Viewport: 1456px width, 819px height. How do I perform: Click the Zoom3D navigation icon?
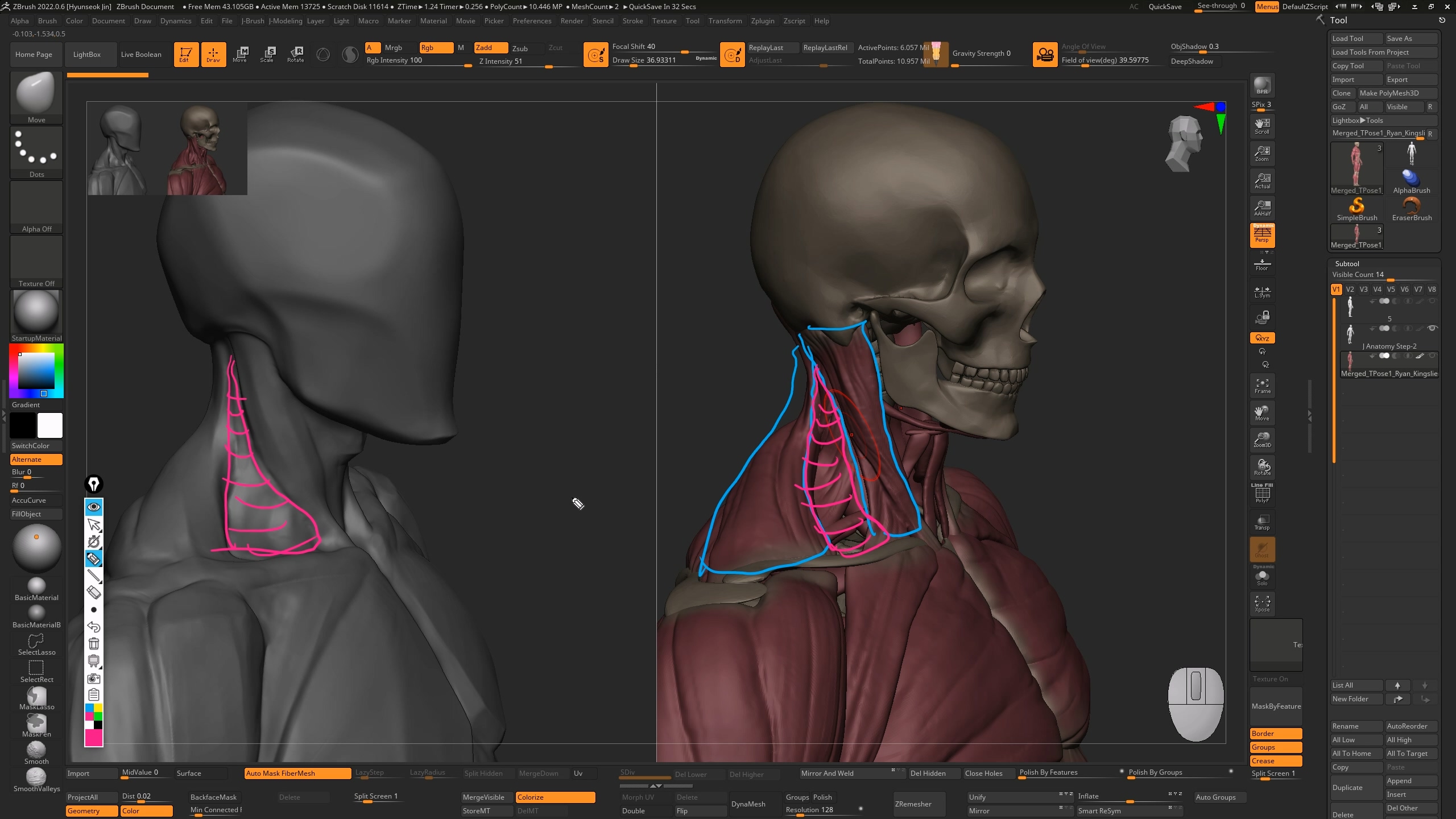point(1262,439)
